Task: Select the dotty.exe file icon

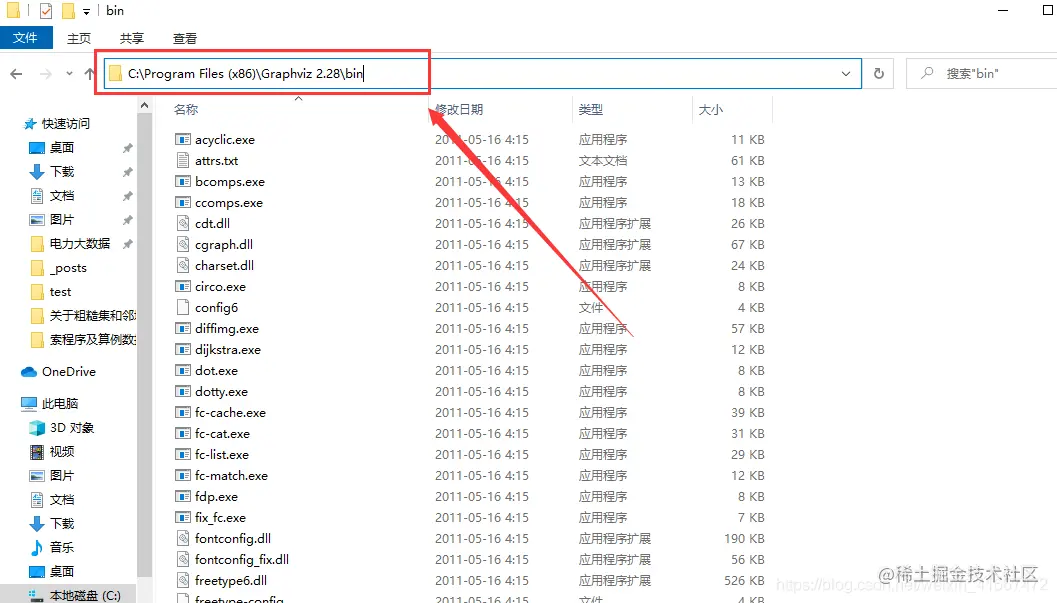Action: (182, 391)
